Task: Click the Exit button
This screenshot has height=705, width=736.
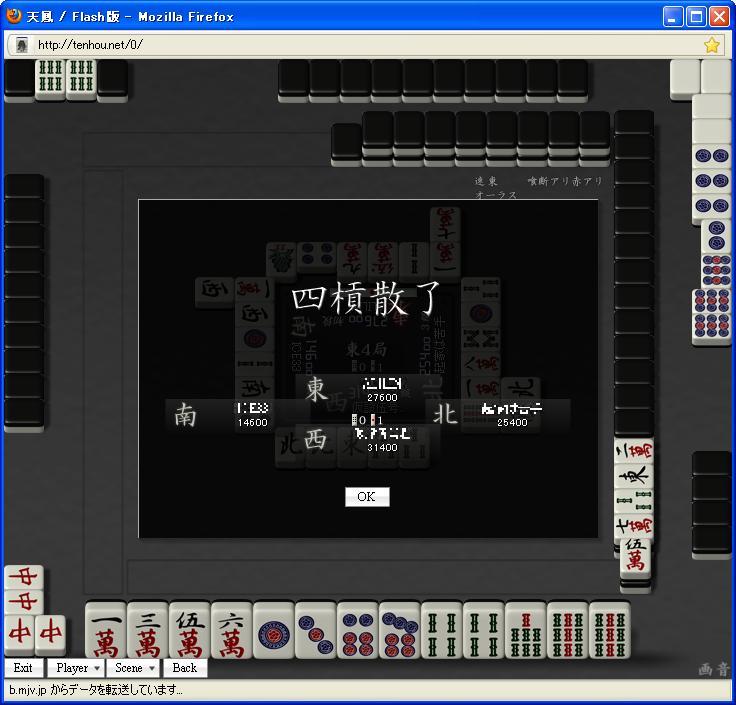Action: [23, 668]
